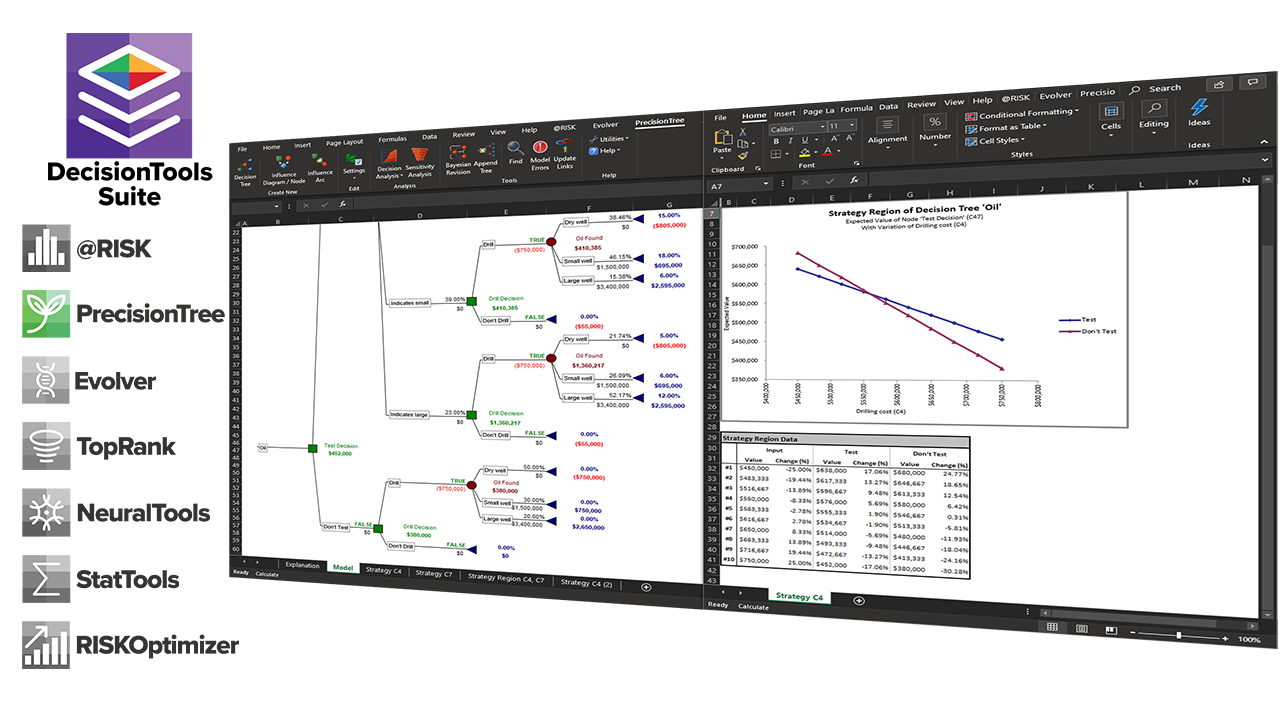The height and width of the screenshot is (720, 1280).
Task: Open the Conditional Formatting menu
Action: tap(1022, 114)
